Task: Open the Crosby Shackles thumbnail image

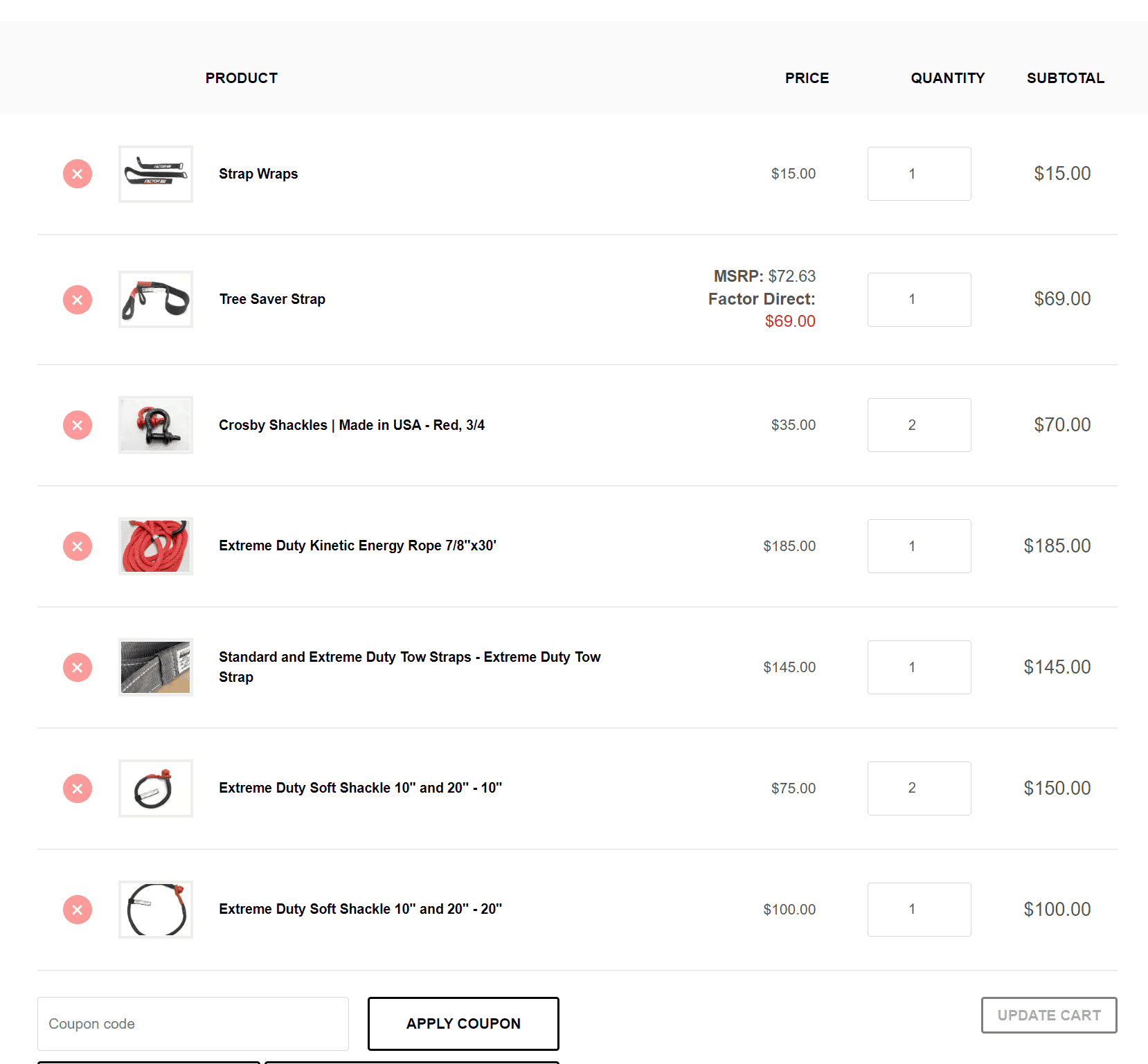Action: pyautogui.click(x=156, y=425)
